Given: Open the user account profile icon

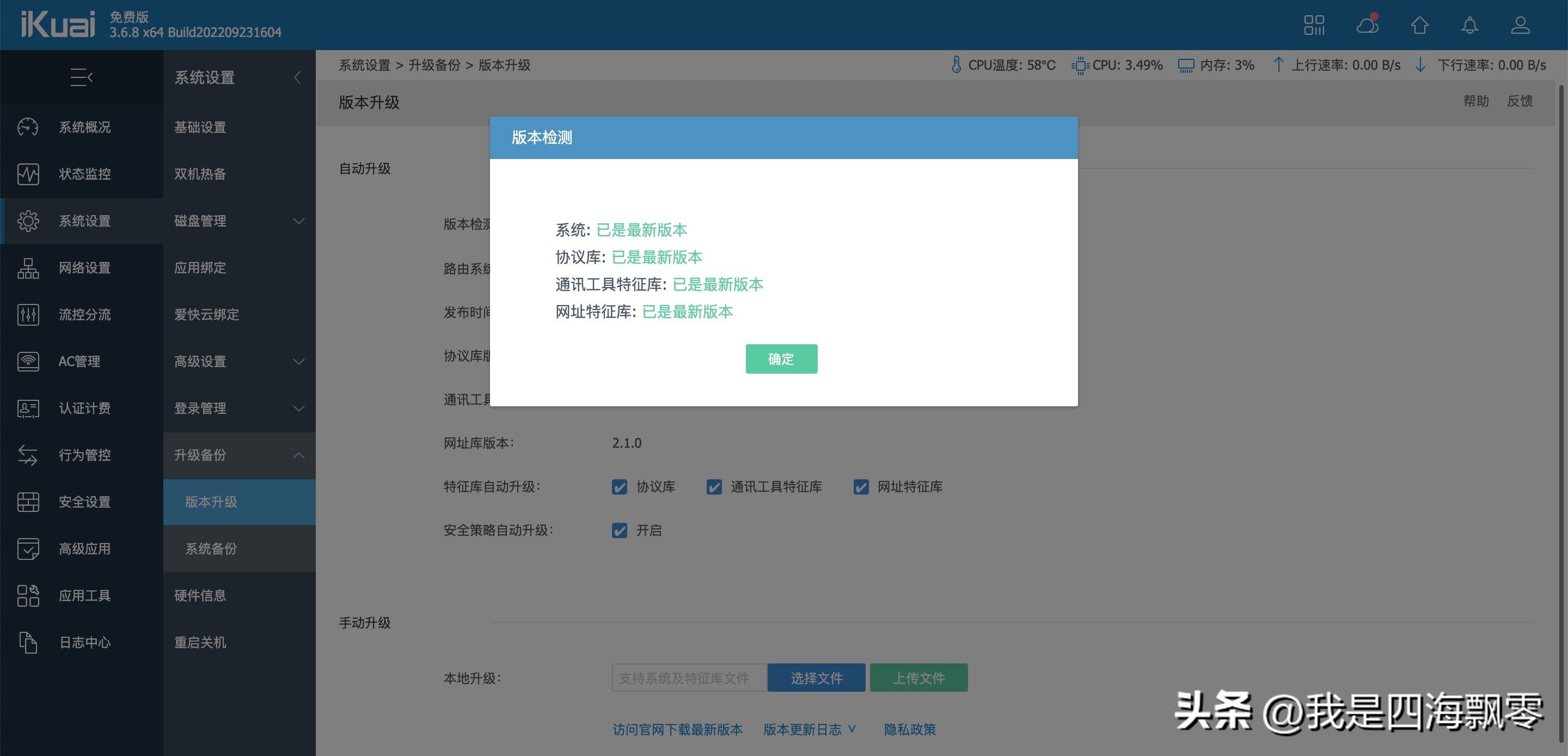Looking at the screenshot, I should (1520, 26).
